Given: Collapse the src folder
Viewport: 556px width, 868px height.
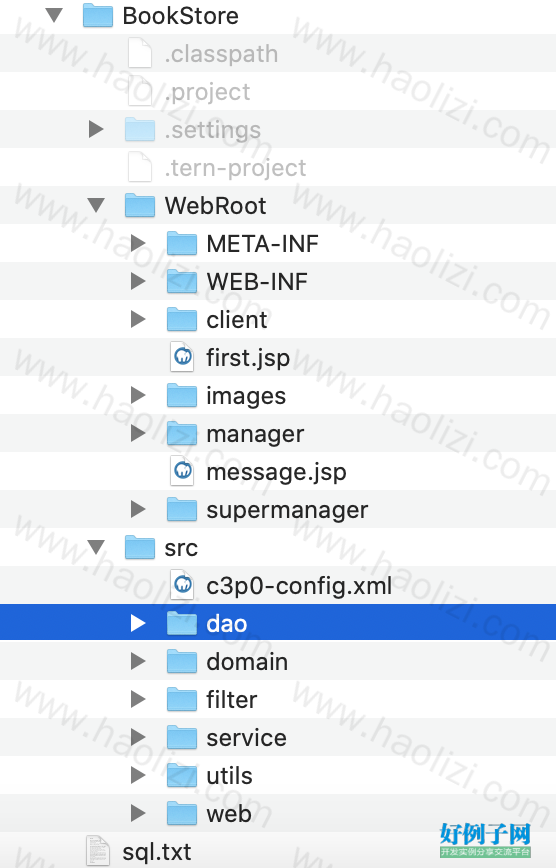Looking at the screenshot, I should (96, 547).
